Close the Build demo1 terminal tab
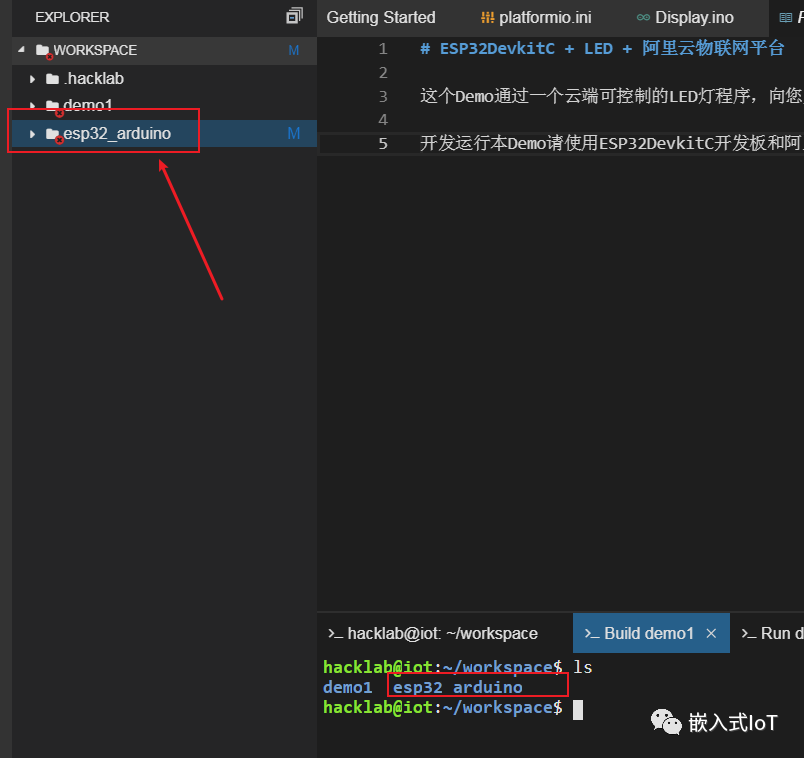Image resolution: width=804 pixels, height=758 pixels. click(711, 633)
